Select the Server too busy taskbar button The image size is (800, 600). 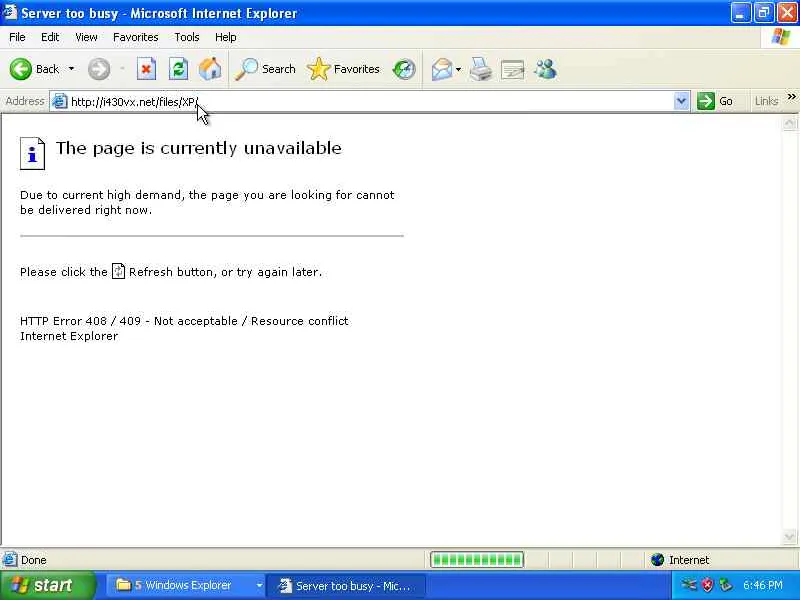pos(346,586)
